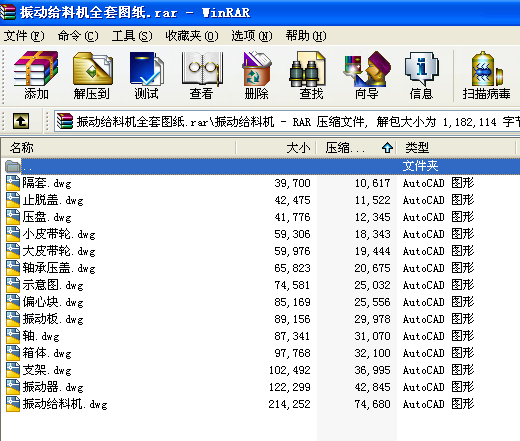Click packed size 31,070
The height and width of the screenshot is (441, 520).
click(372, 336)
